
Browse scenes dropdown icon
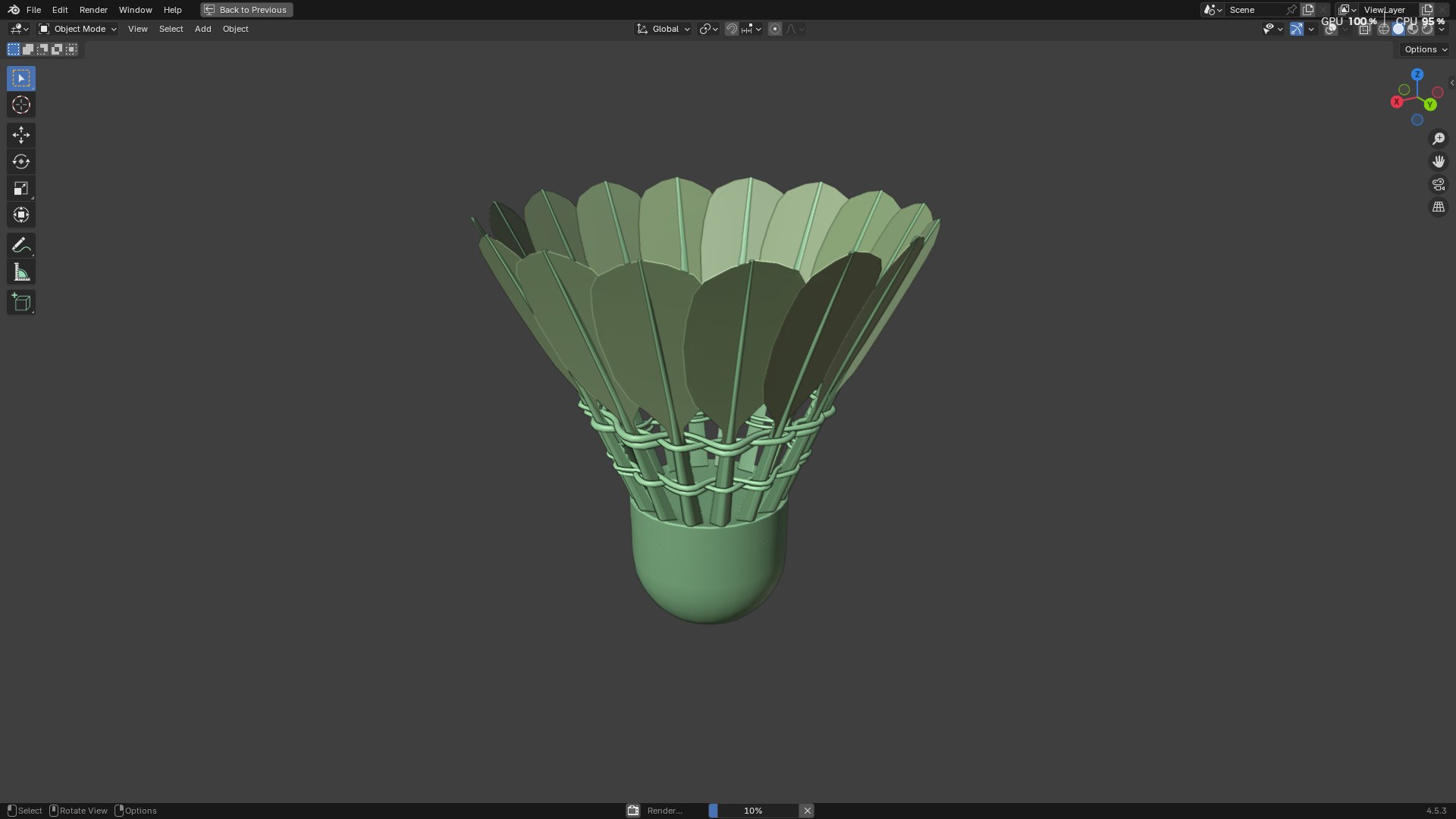coord(1212,10)
